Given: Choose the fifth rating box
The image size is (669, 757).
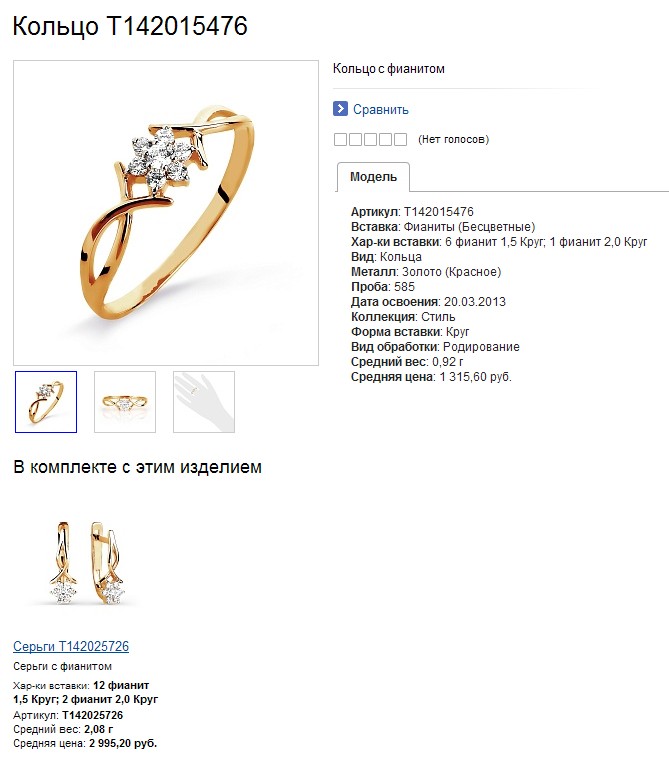Looking at the screenshot, I should tap(400, 140).
